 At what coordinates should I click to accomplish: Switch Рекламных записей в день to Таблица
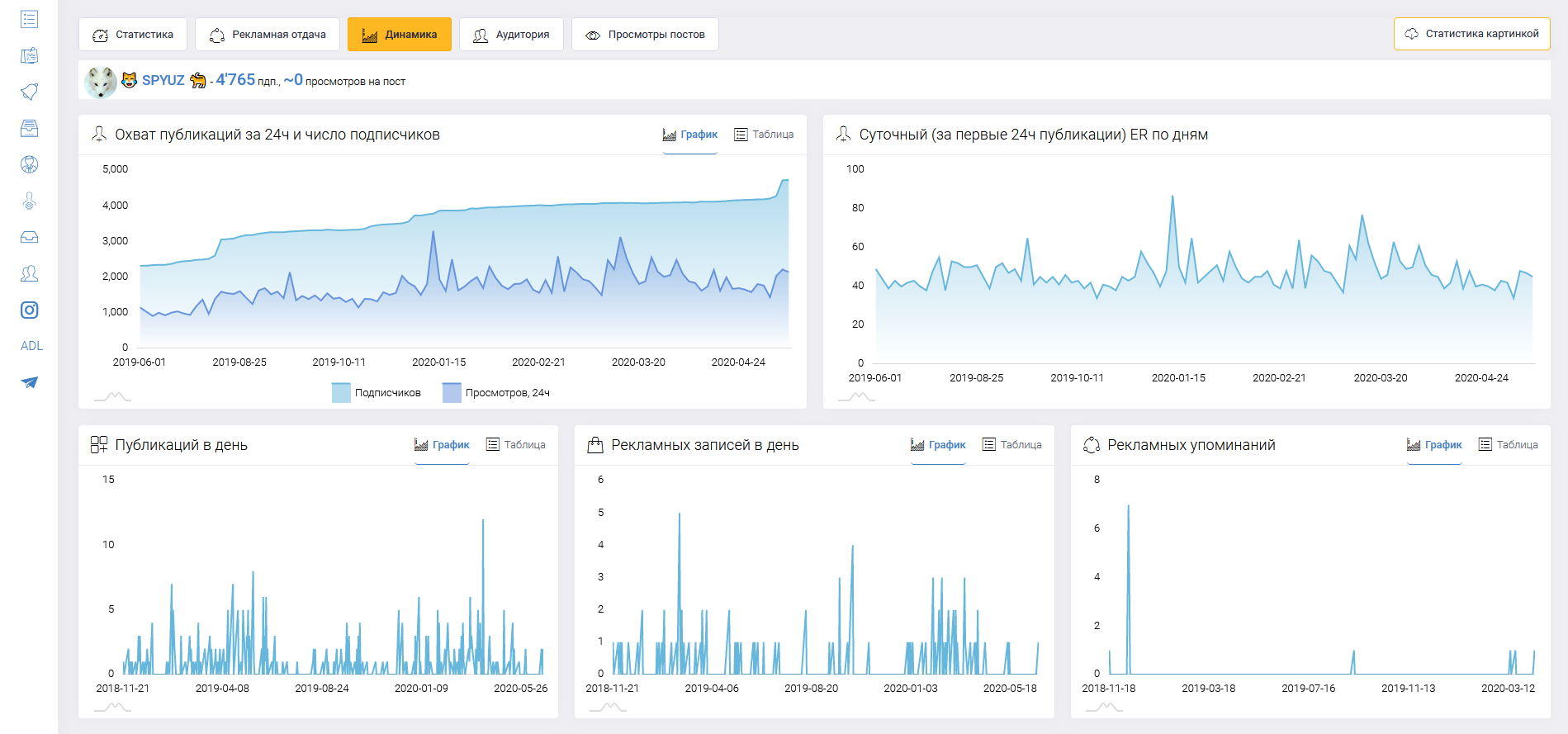tap(1012, 445)
